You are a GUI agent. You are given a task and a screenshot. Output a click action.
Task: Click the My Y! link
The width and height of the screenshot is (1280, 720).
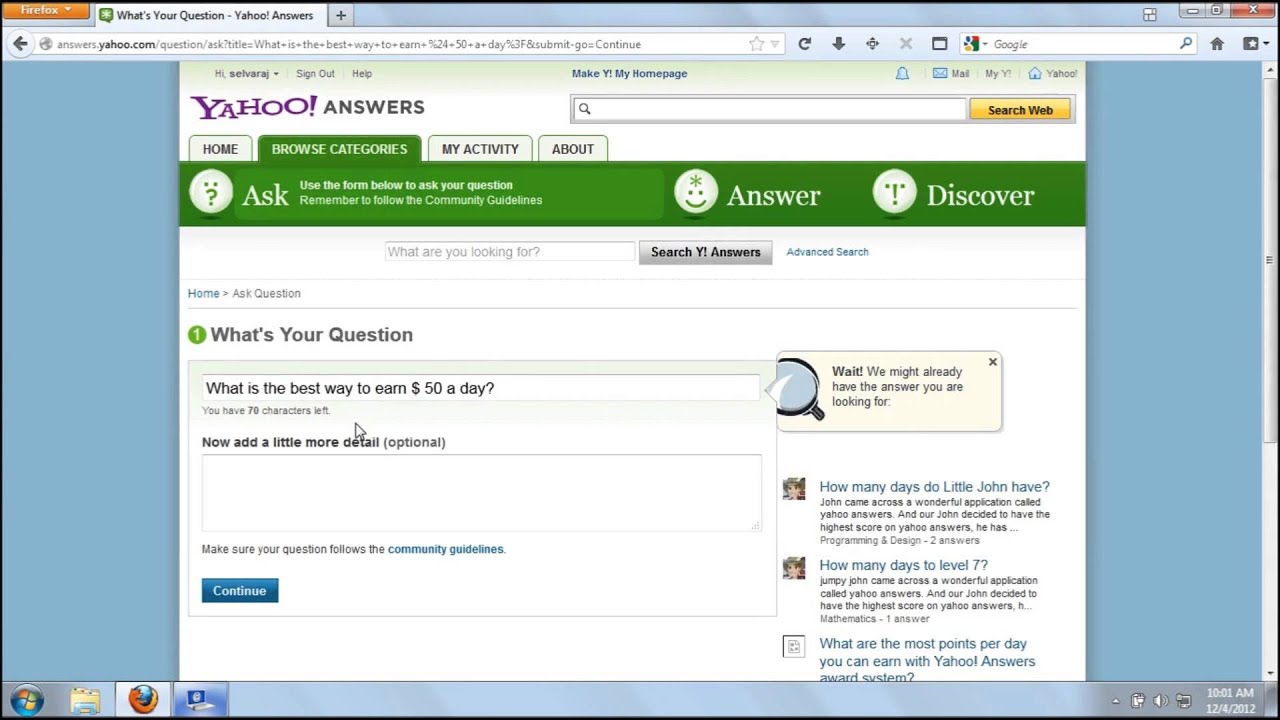click(x=997, y=74)
